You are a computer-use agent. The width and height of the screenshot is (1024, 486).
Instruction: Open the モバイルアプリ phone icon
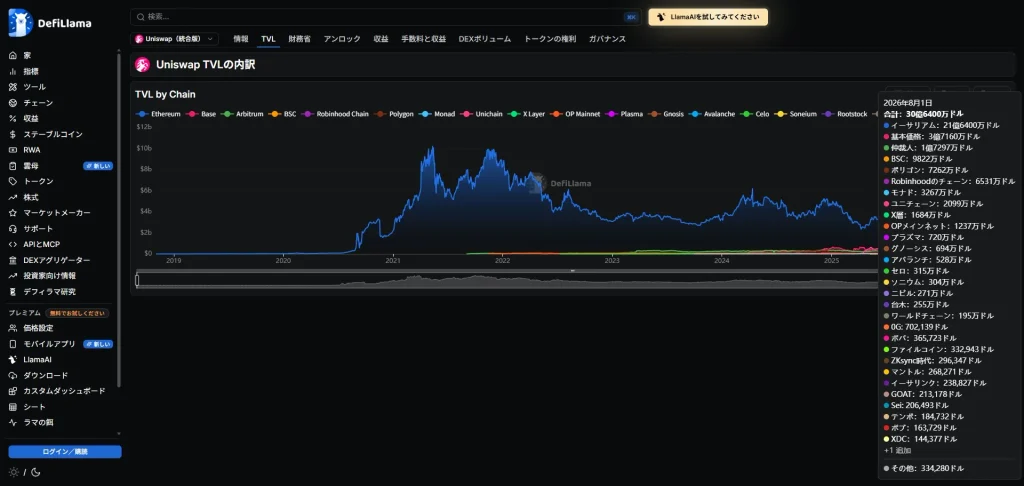(x=12, y=344)
